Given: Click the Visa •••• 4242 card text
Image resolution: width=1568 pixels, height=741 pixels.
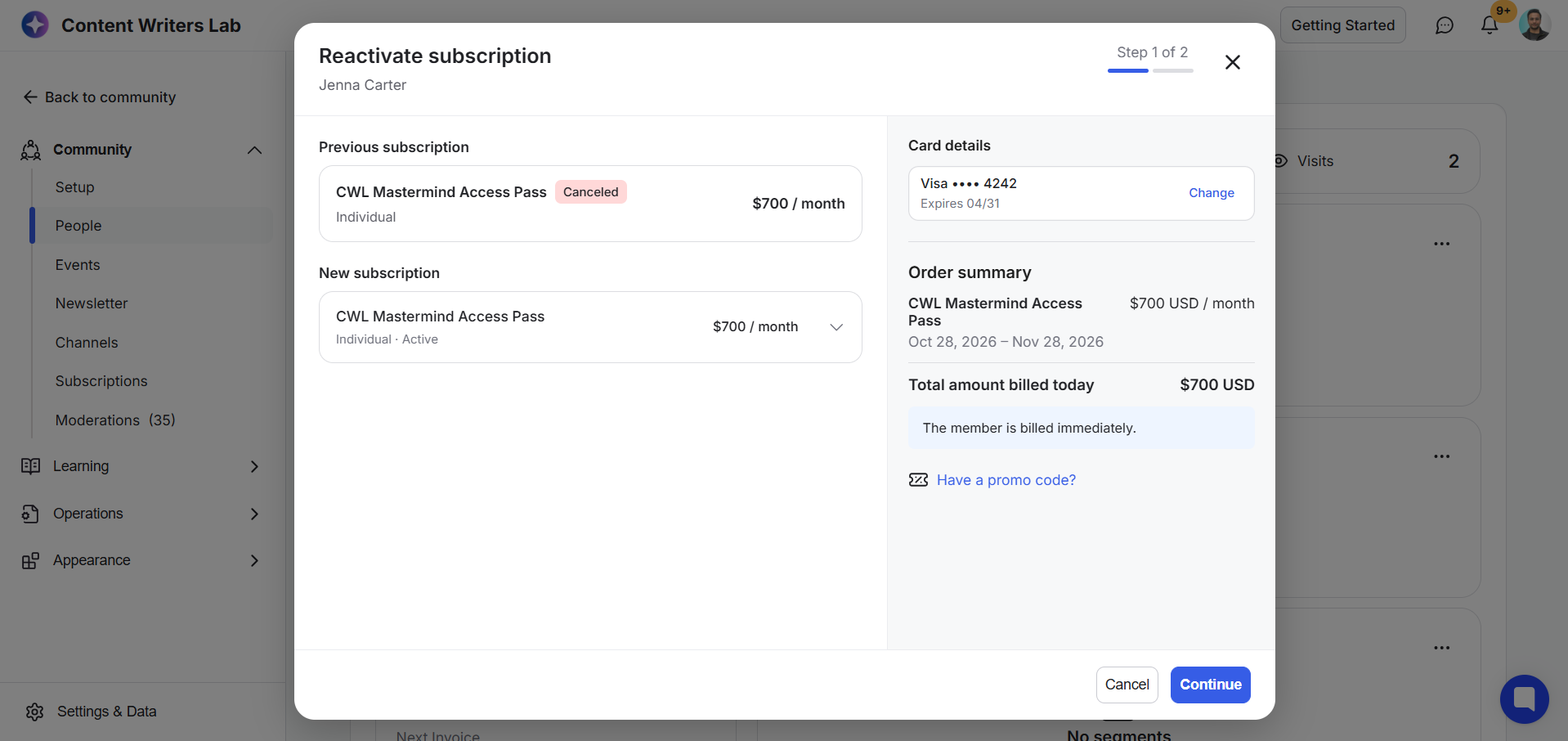Looking at the screenshot, I should point(968,183).
